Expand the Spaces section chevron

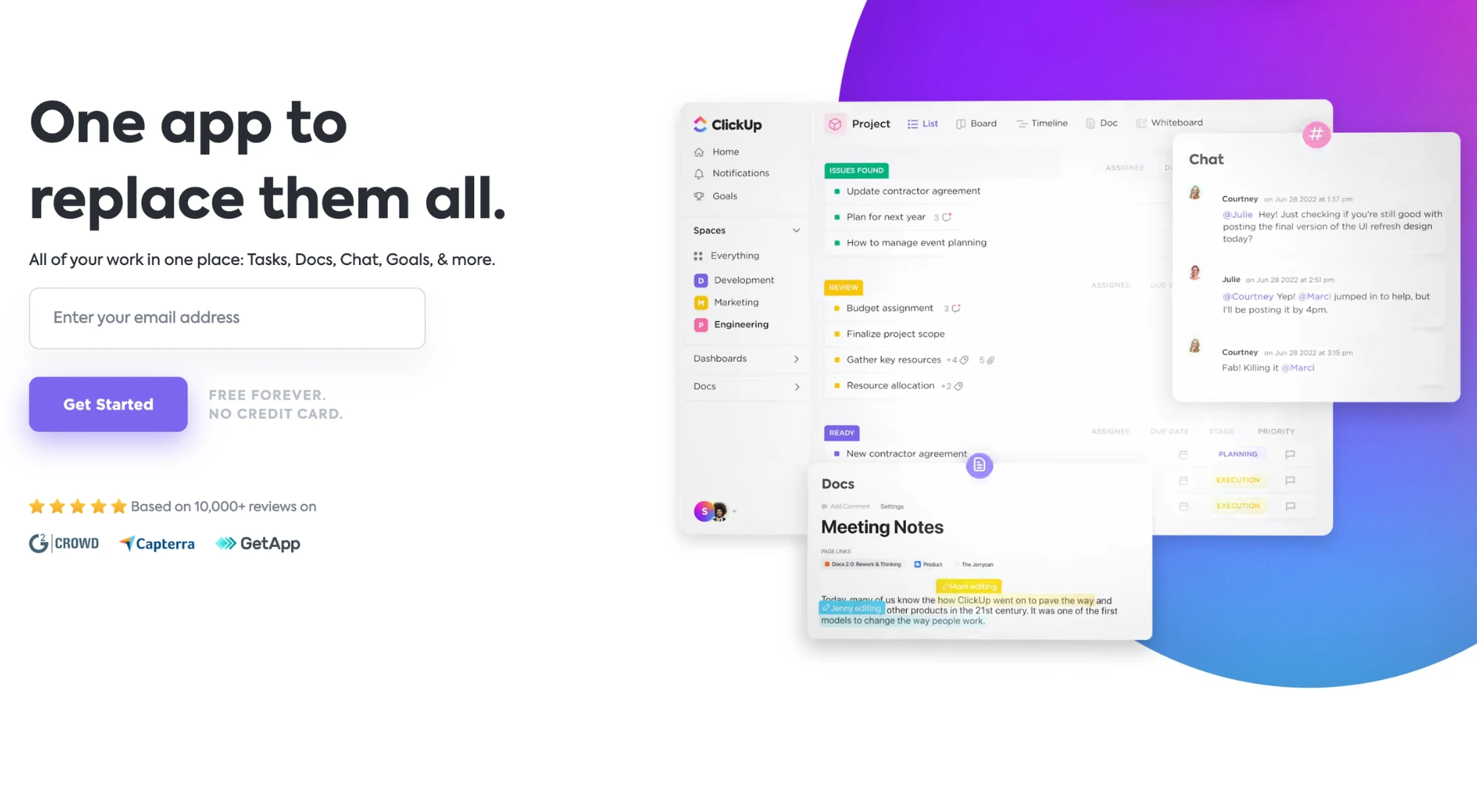point(795,230)
